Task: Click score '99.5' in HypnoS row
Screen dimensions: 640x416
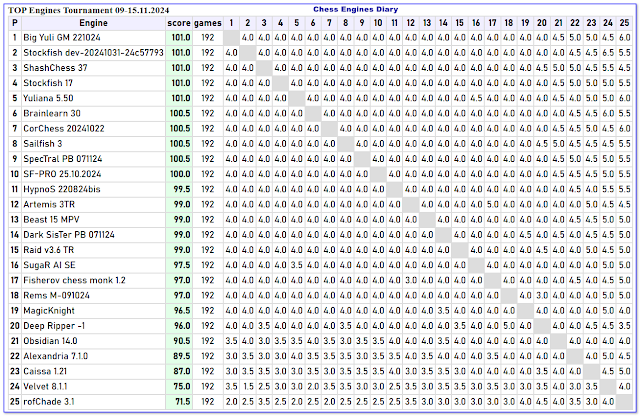Action: 182,189
